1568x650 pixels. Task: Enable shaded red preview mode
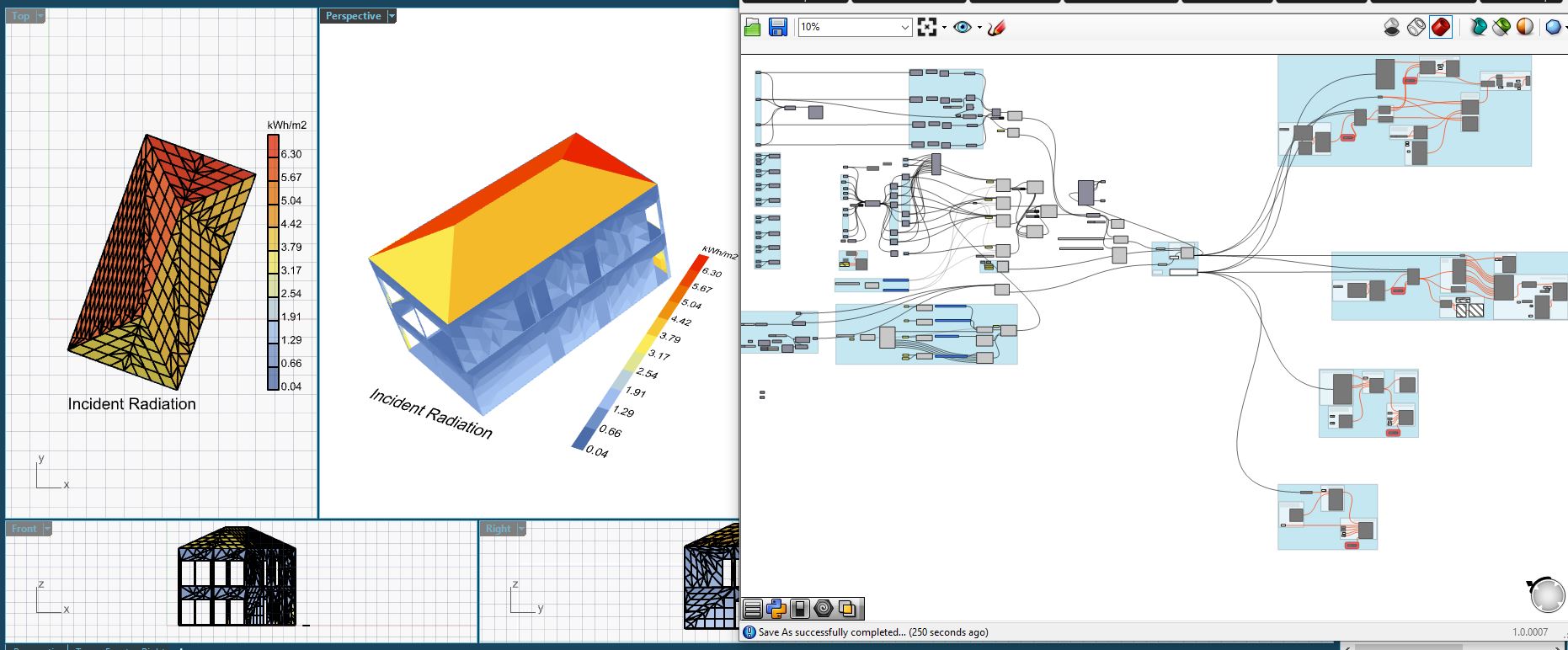(1440, 28)
